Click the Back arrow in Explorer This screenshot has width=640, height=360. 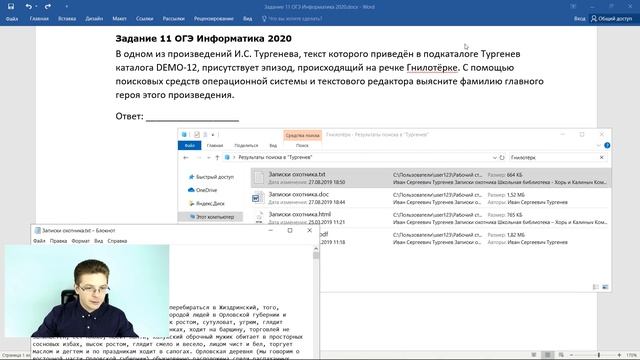[186, 158]
